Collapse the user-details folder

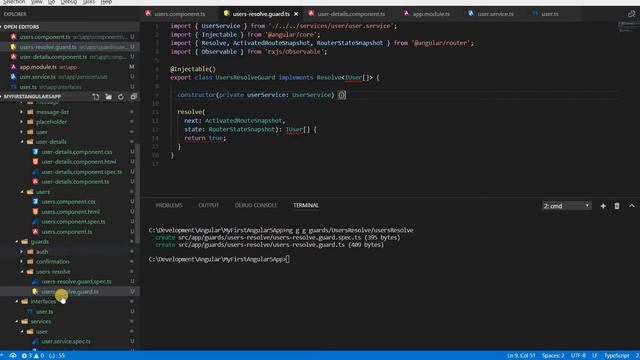(51, 142)
